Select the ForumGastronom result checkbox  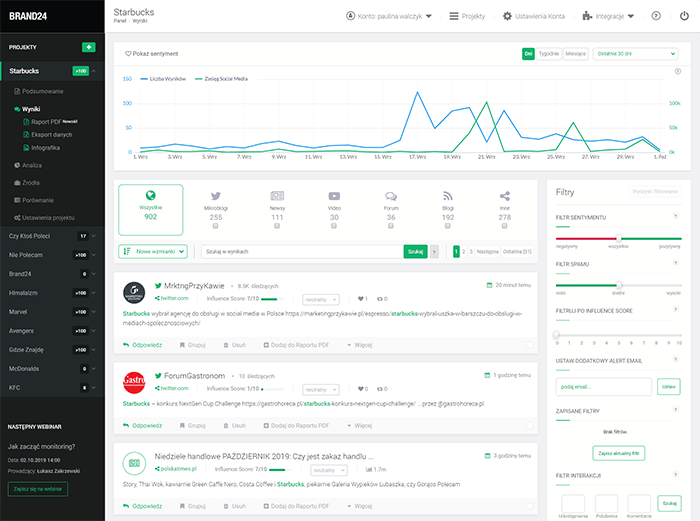click(529, 426)
